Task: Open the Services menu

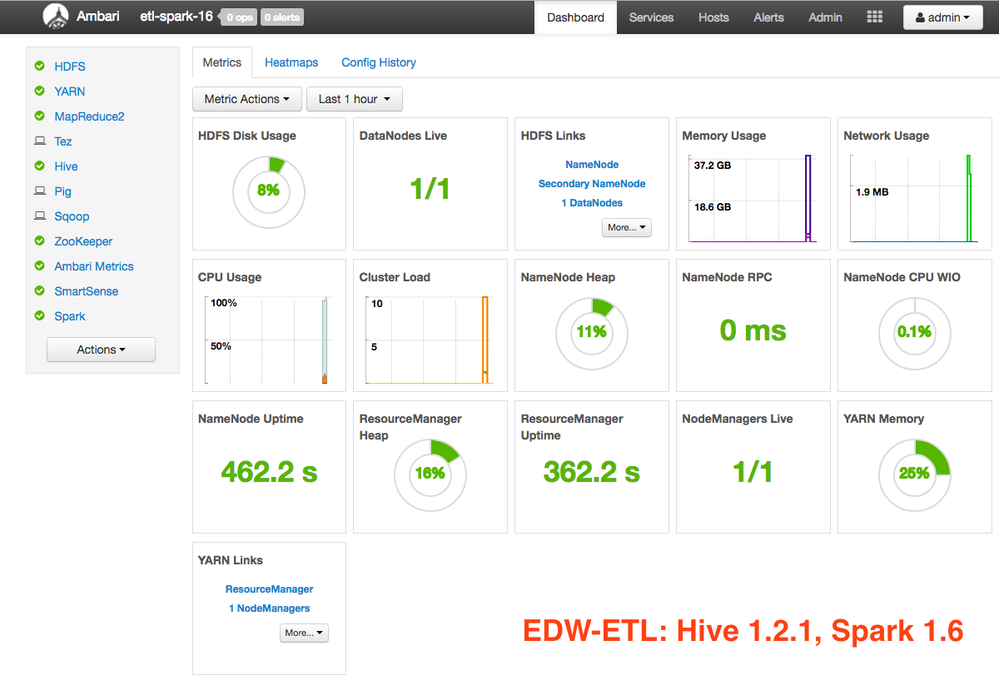Action: 651,17
